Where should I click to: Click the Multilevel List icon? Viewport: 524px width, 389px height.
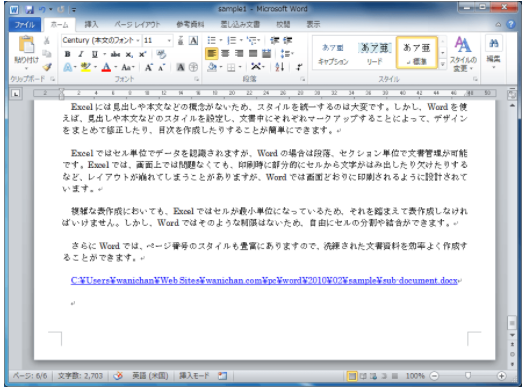click(252, 41)
